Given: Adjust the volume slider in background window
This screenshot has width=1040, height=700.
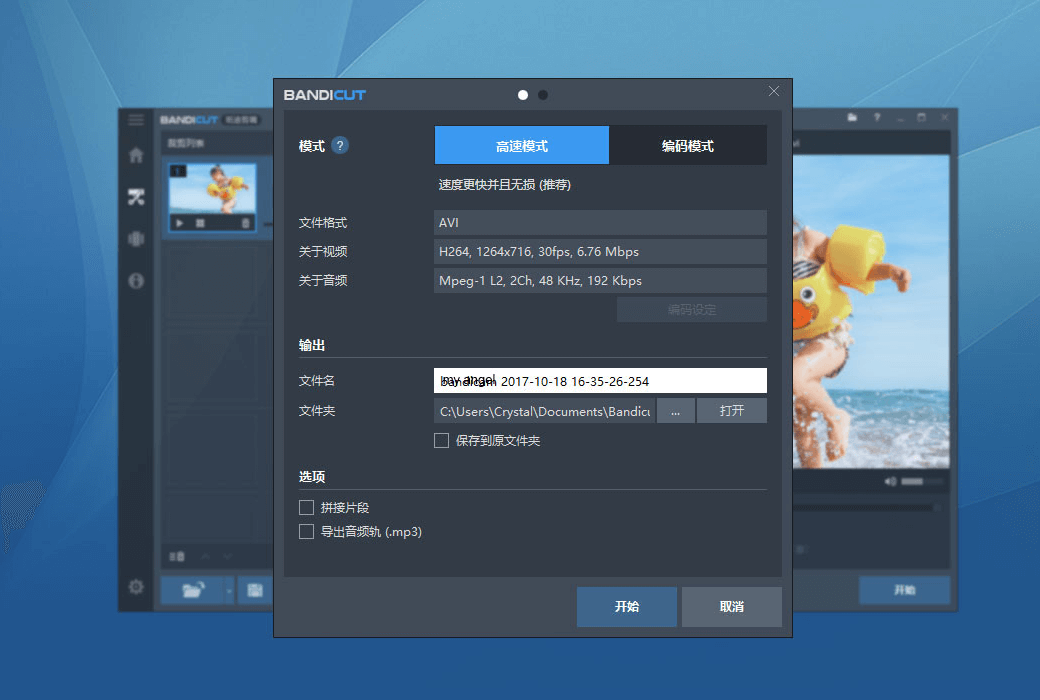Looking at the screenshot, I should (921, 481).
